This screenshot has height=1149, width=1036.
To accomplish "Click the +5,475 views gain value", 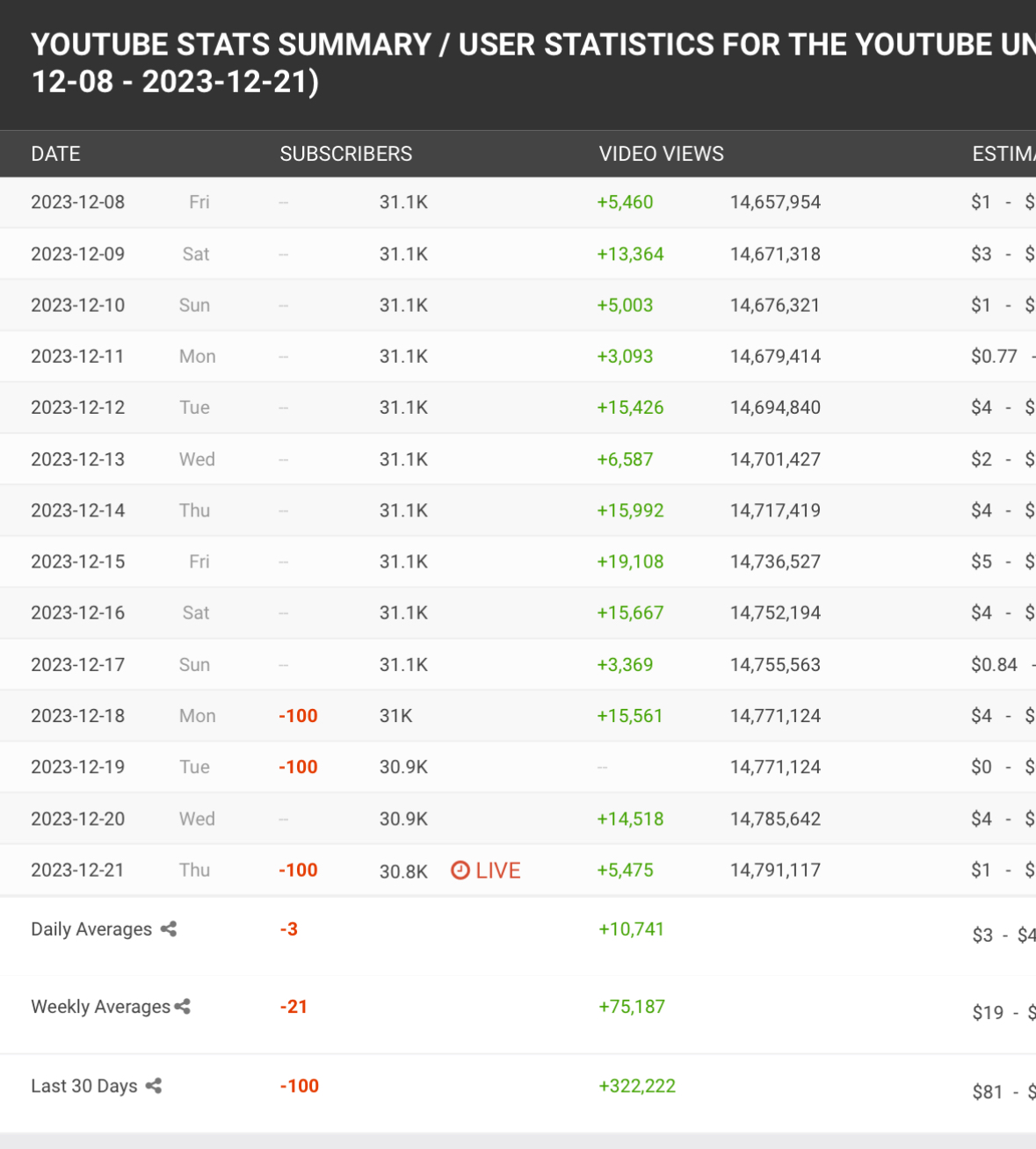I will pyautogui.click(x=625, y=870).
